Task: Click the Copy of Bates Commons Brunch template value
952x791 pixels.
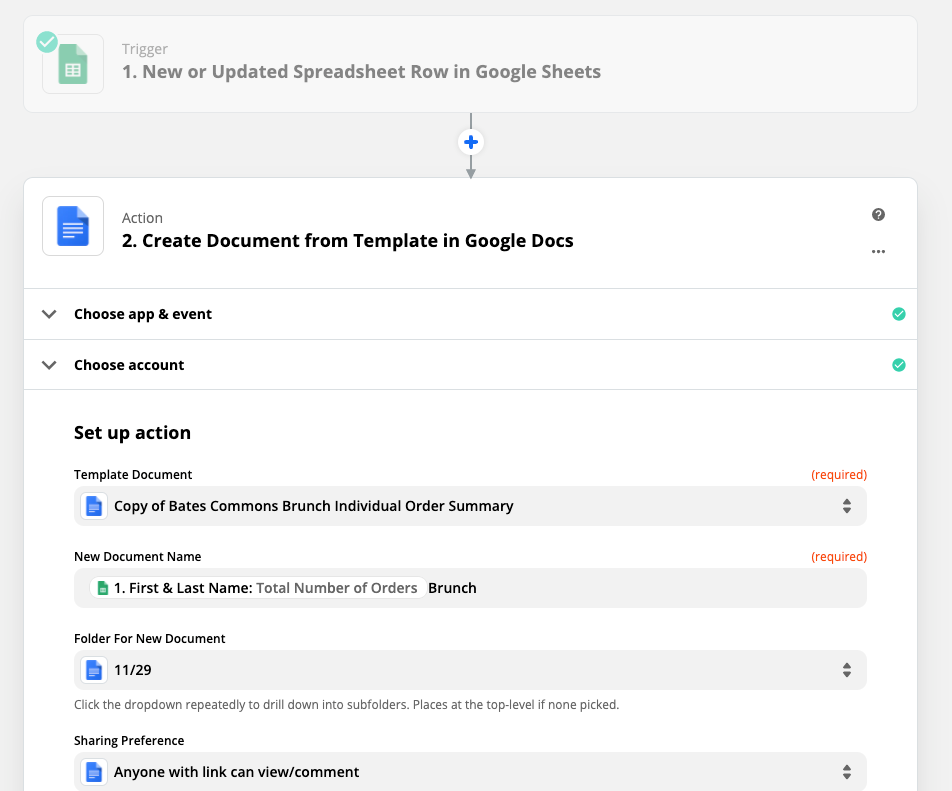Action: click(x=313, y=506)
